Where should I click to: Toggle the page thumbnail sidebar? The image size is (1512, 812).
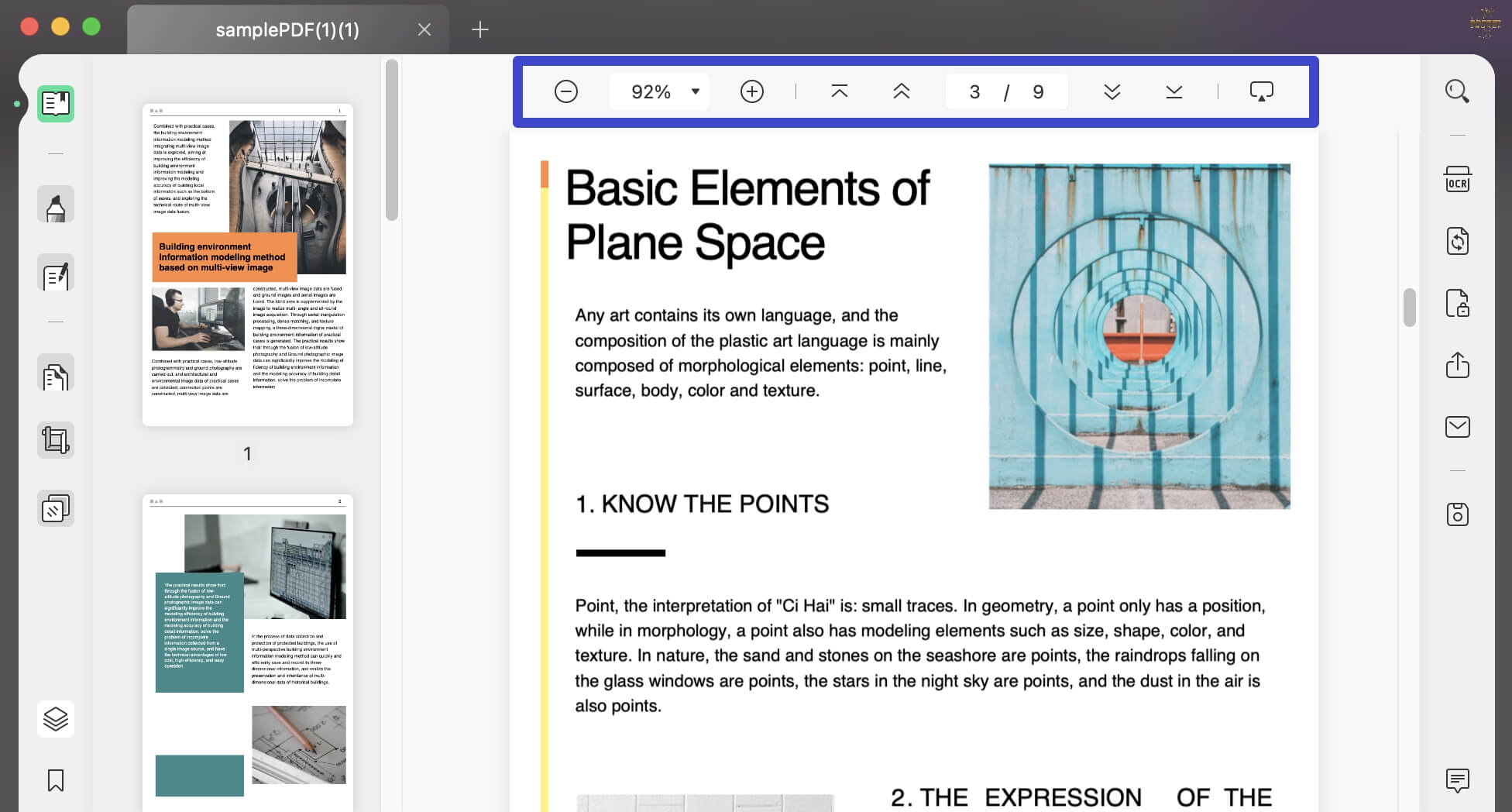55,103
